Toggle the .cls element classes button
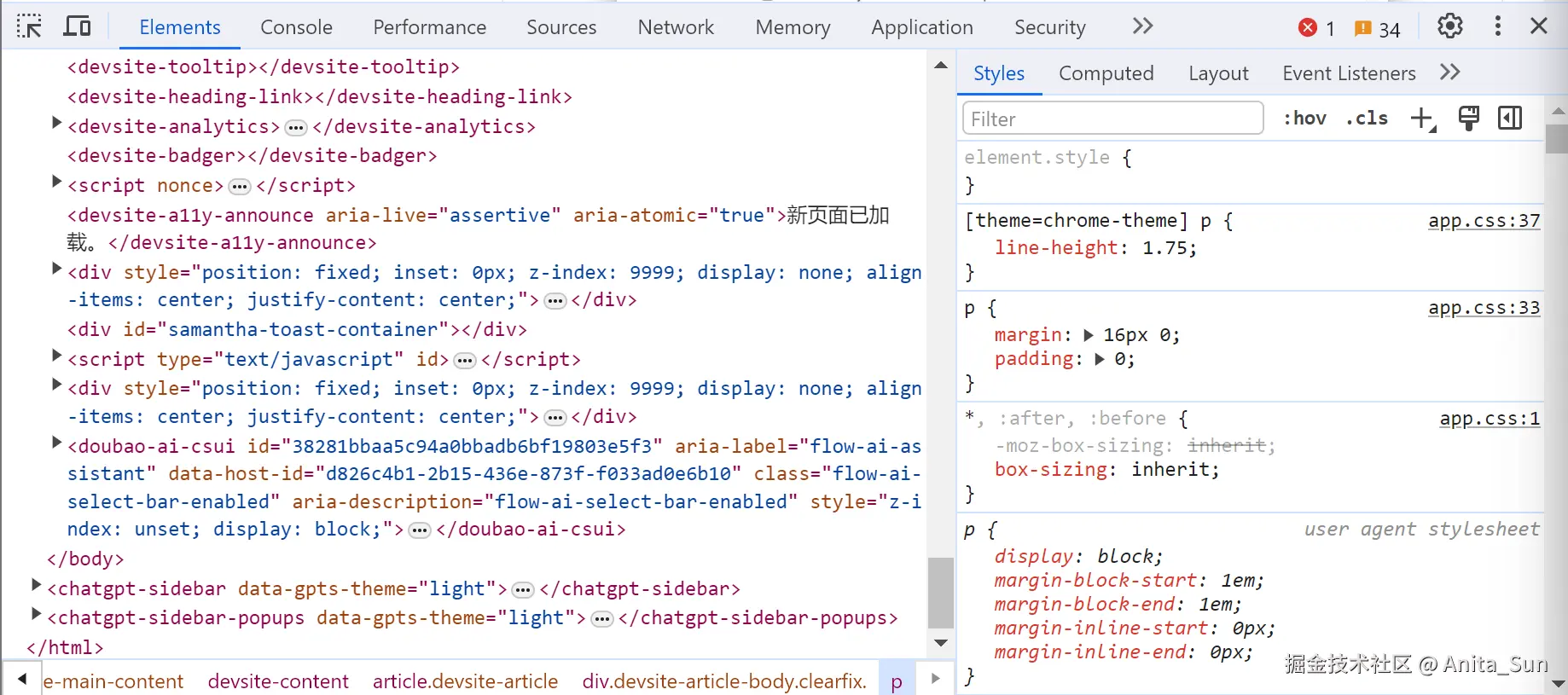Screen dimensions: 1568x695 1367,119
